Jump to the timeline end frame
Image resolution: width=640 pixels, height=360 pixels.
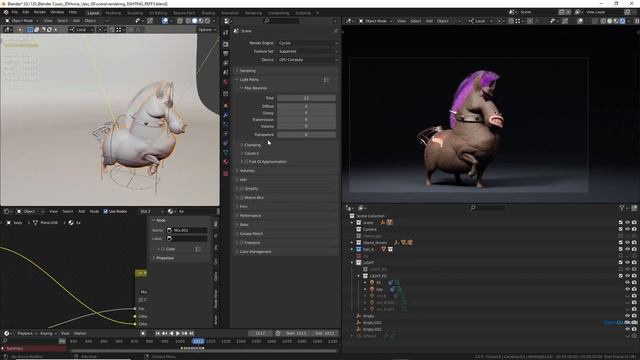coord(191,333)
